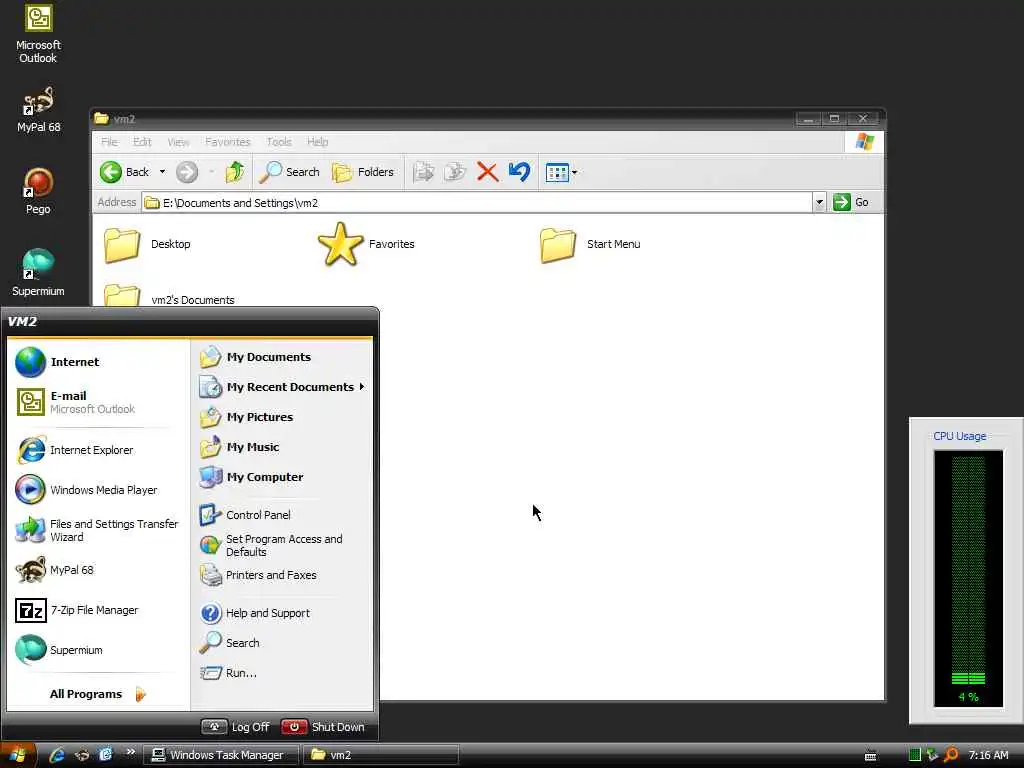Open Set Program Access and Defaults

(x=281, y=545)
